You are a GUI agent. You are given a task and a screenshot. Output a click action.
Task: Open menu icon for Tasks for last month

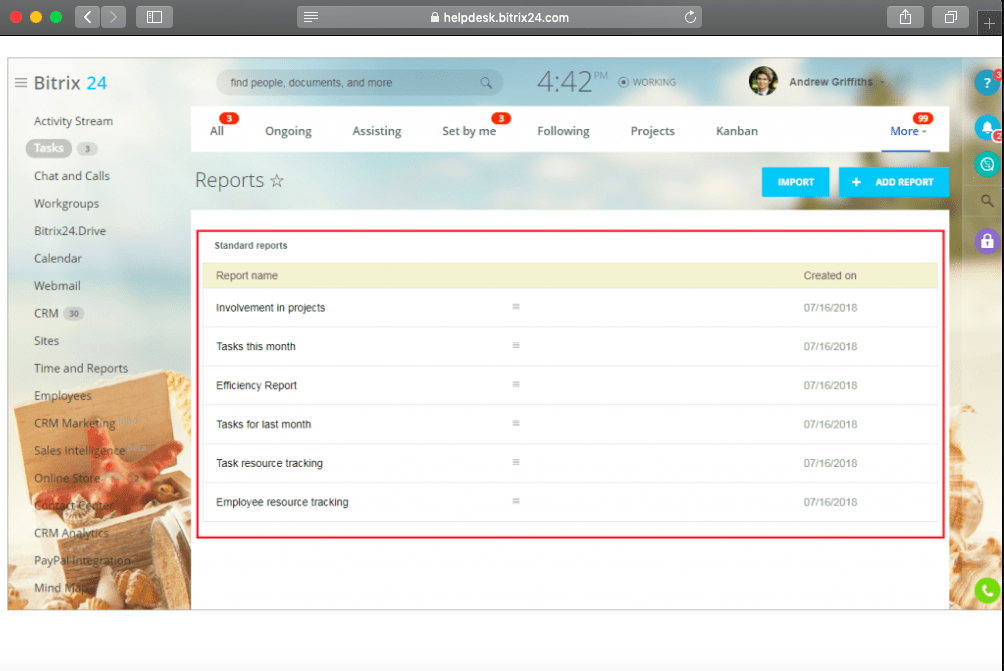point(515,423)
